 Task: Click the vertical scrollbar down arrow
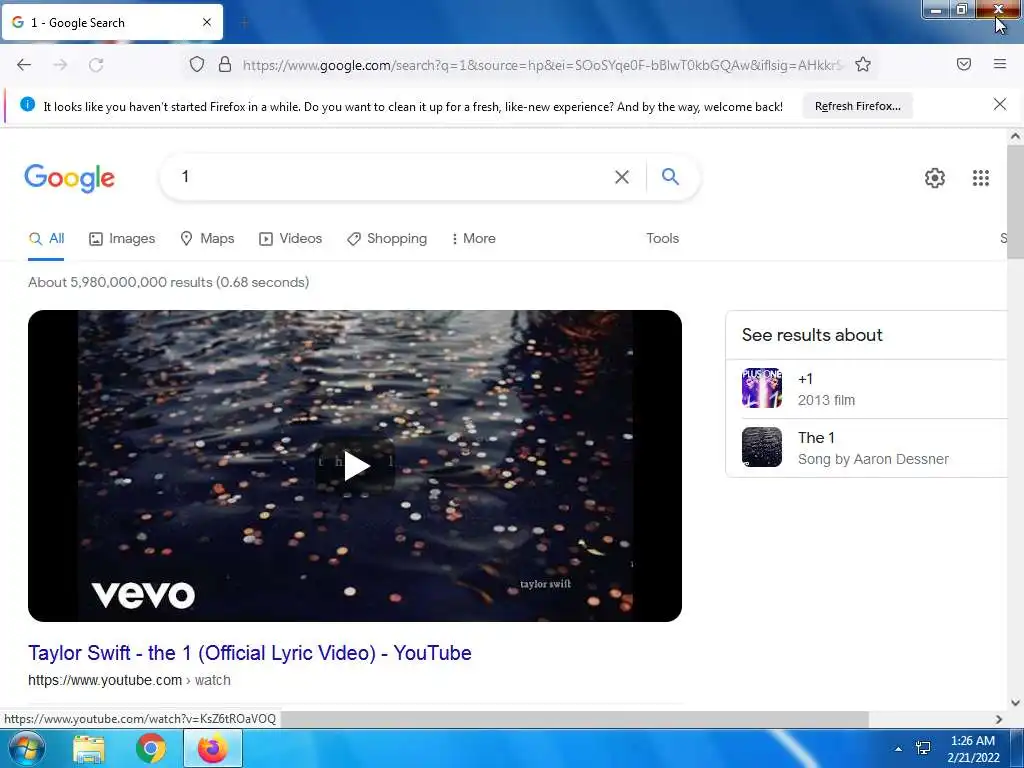point(1015,703)
